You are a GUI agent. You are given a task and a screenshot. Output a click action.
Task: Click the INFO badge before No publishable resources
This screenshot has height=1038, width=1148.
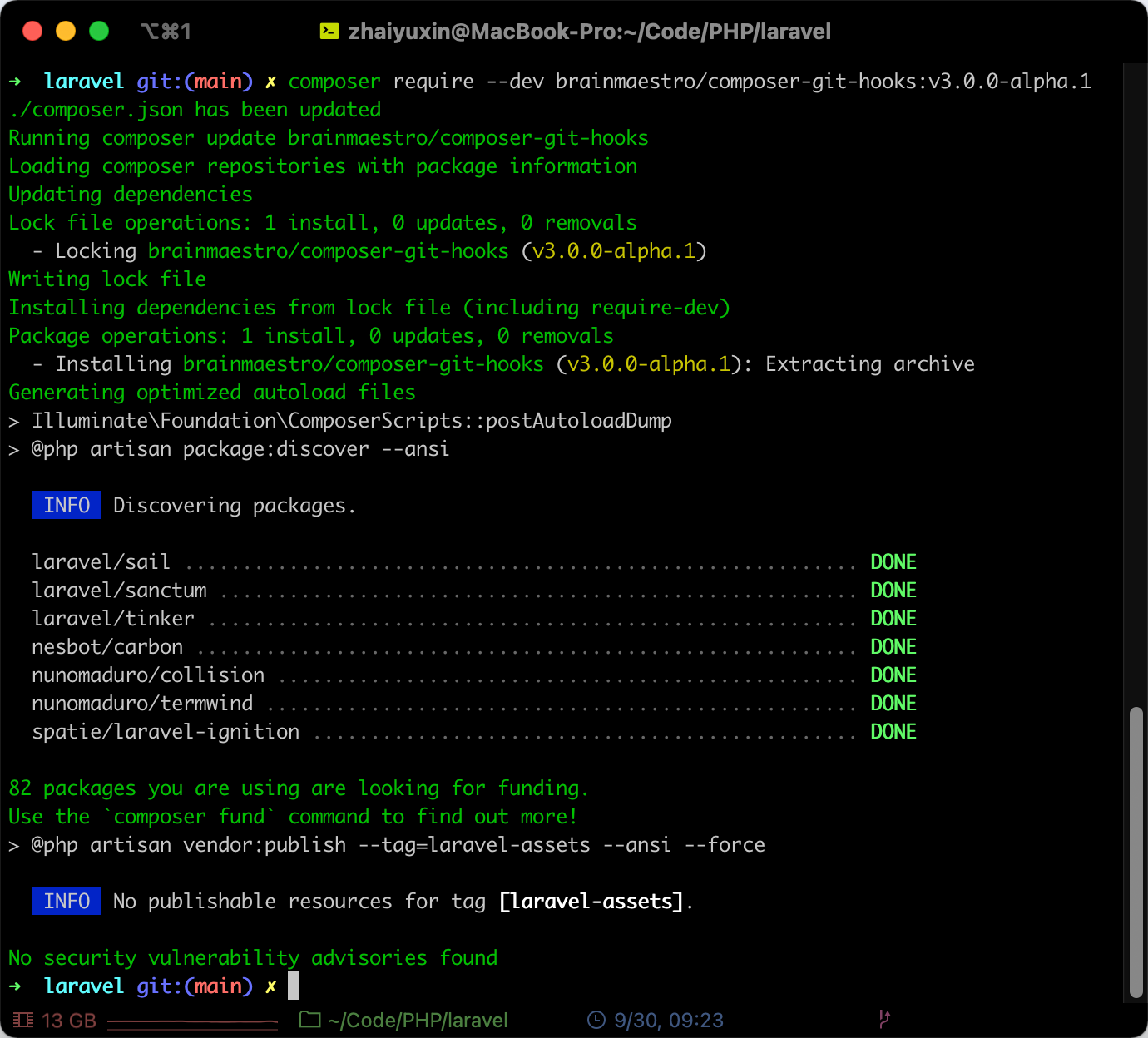67,901
